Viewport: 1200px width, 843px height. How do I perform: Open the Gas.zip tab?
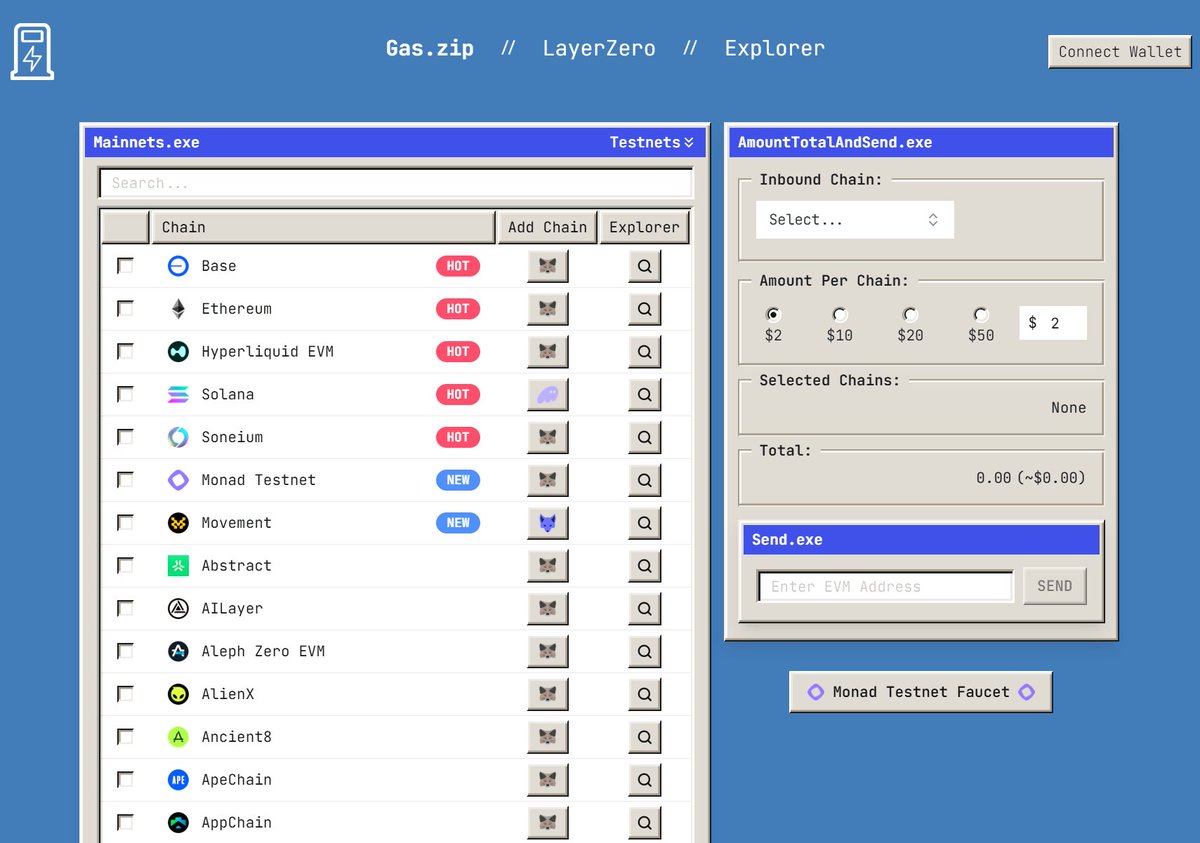[430, 48]
